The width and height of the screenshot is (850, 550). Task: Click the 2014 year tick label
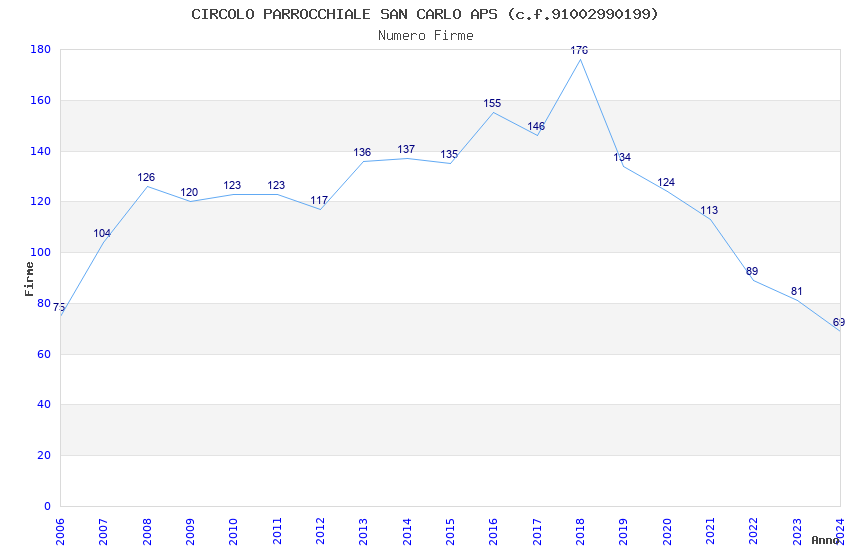coord(407,532)
